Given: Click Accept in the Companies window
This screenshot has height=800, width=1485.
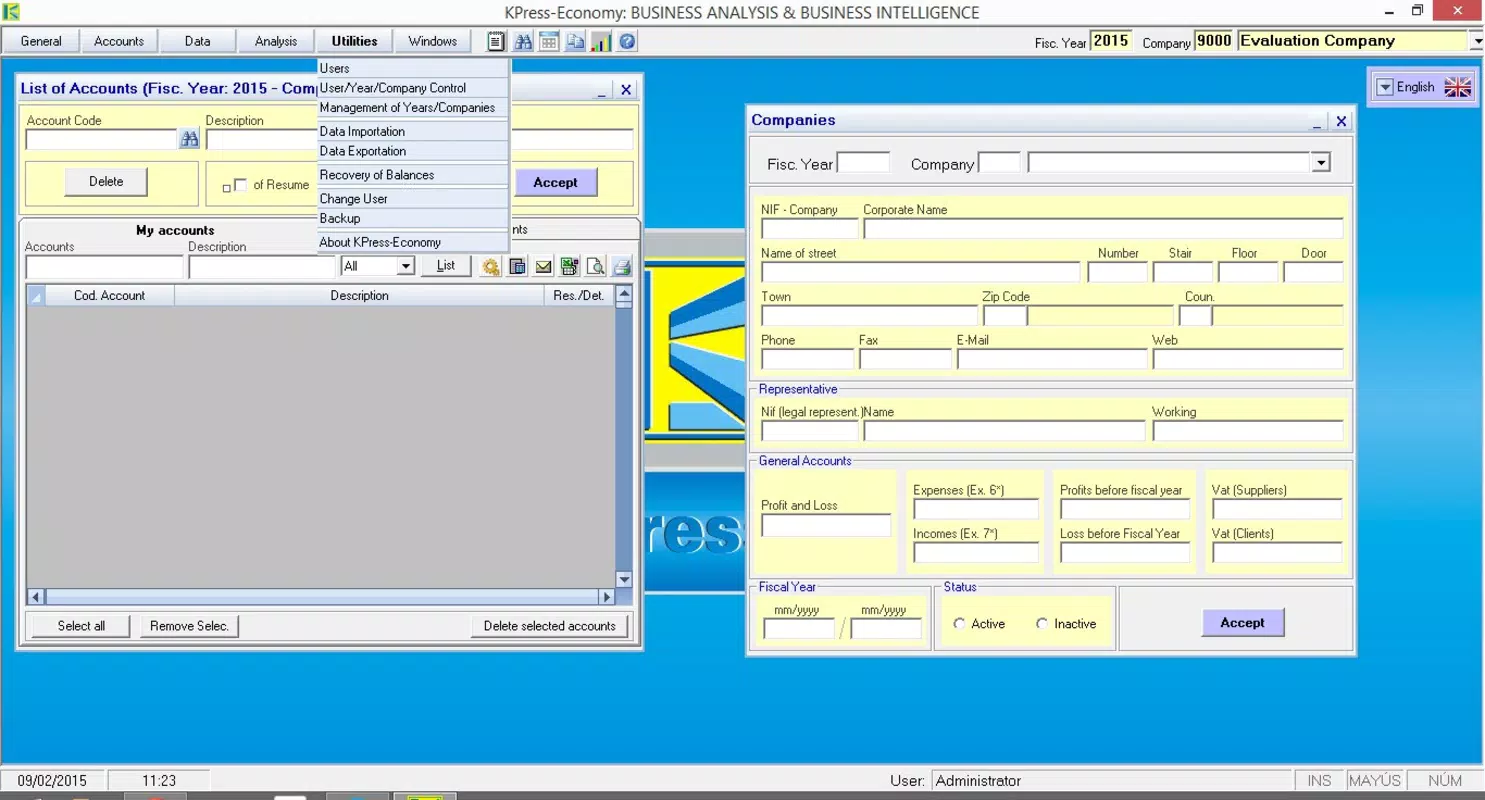Looking at the screenshot, I should pyautogui.click(x=1243, y=623).
